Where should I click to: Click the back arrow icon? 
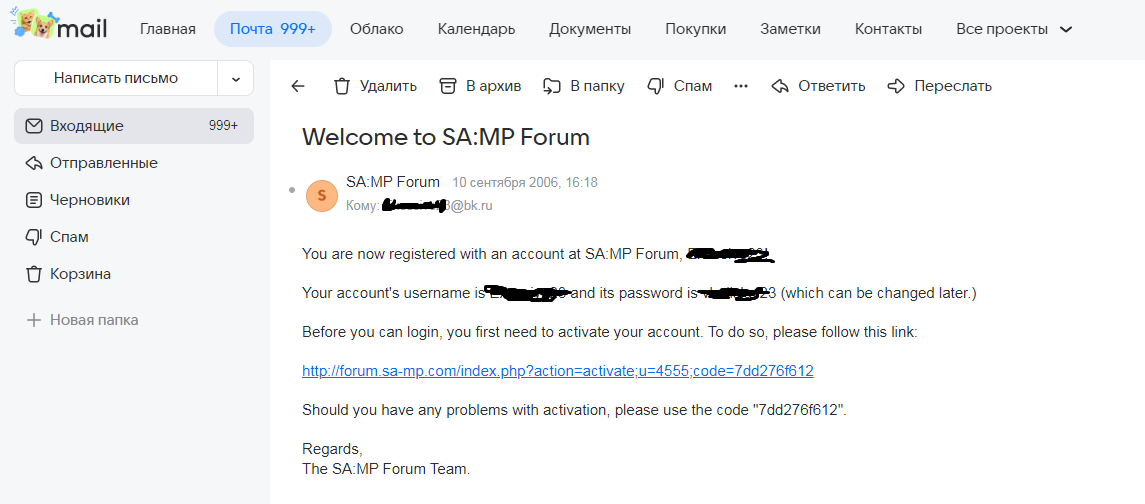[298, 86]
